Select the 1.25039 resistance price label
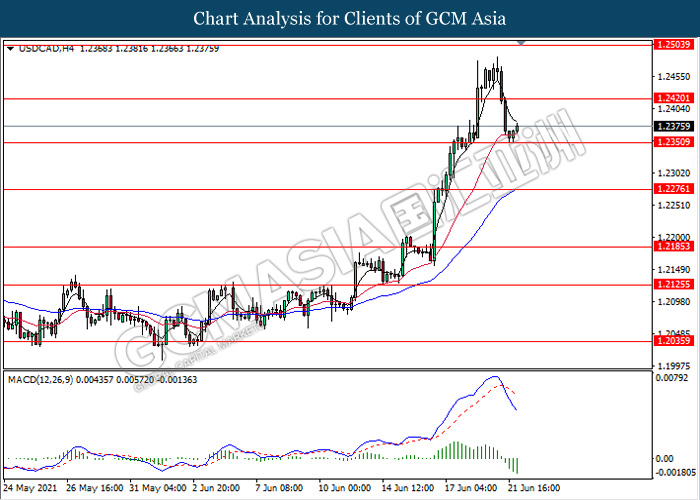The width and height of the screenshot is (700, 500). pyautogui.click(x=674, y=45)
